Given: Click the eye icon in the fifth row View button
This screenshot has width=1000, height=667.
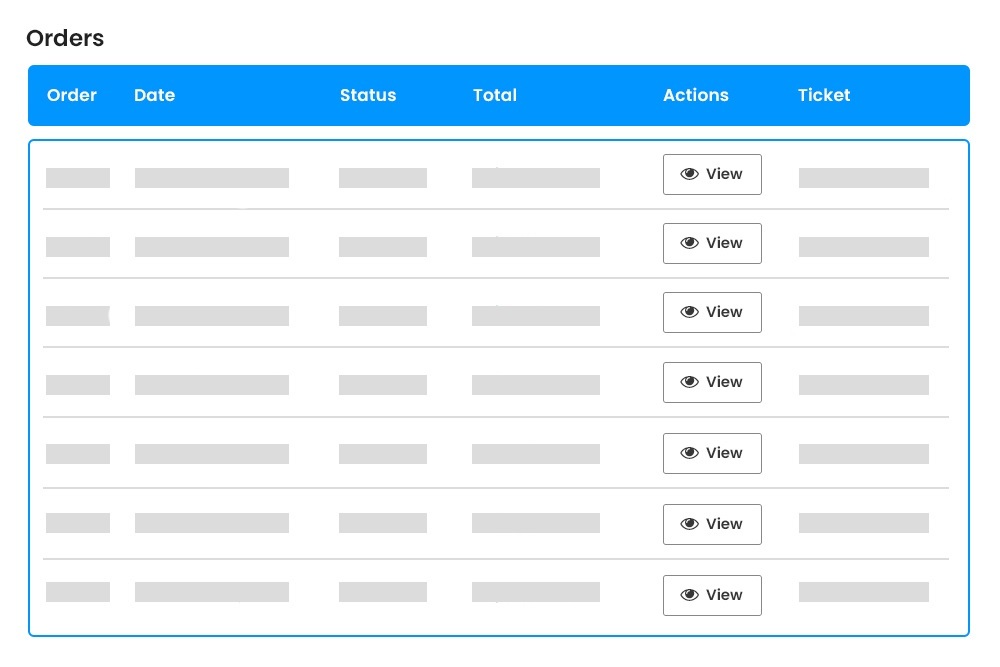Looking at the screenshot, I should point(689,453).
